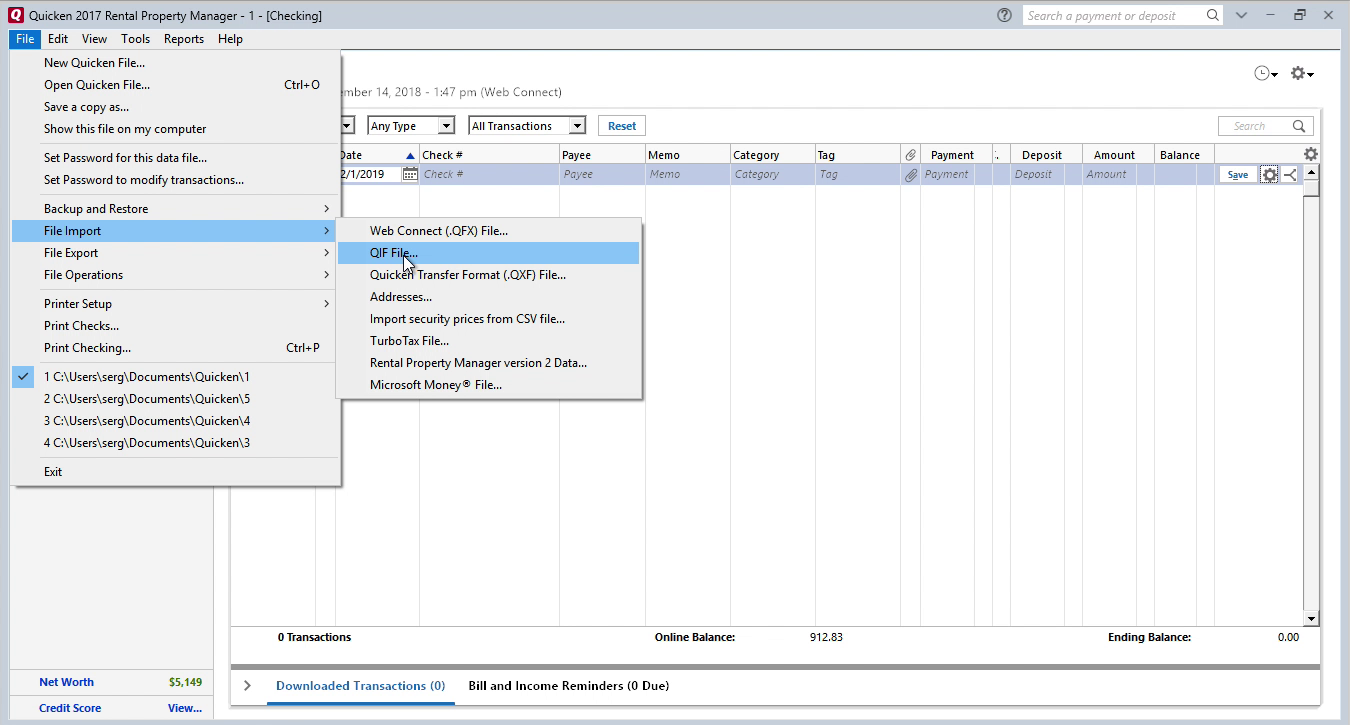Open the Edit menu
This screenshot has width=1350, height=725.
click(58, 39)
